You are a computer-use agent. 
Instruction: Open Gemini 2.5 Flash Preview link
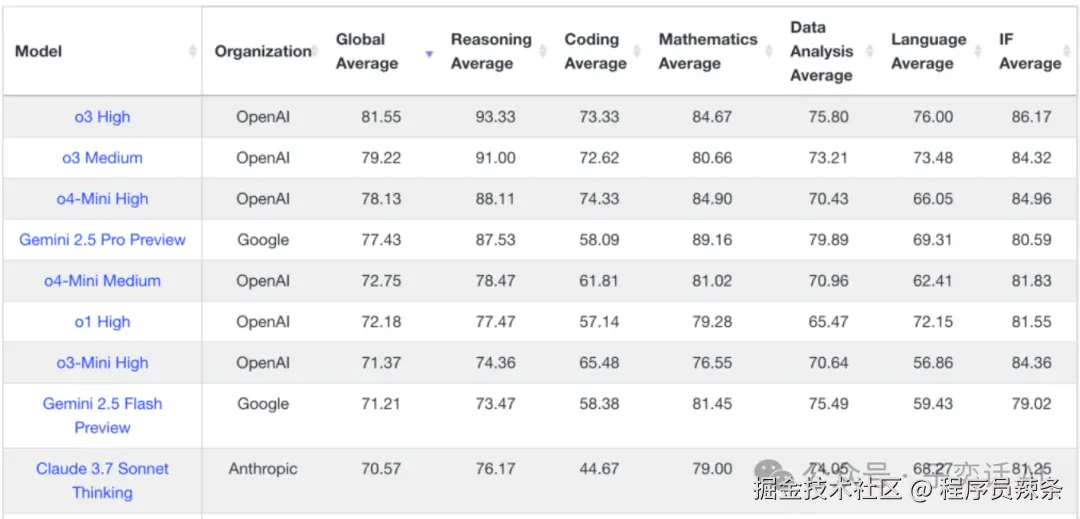click(102, 415)
